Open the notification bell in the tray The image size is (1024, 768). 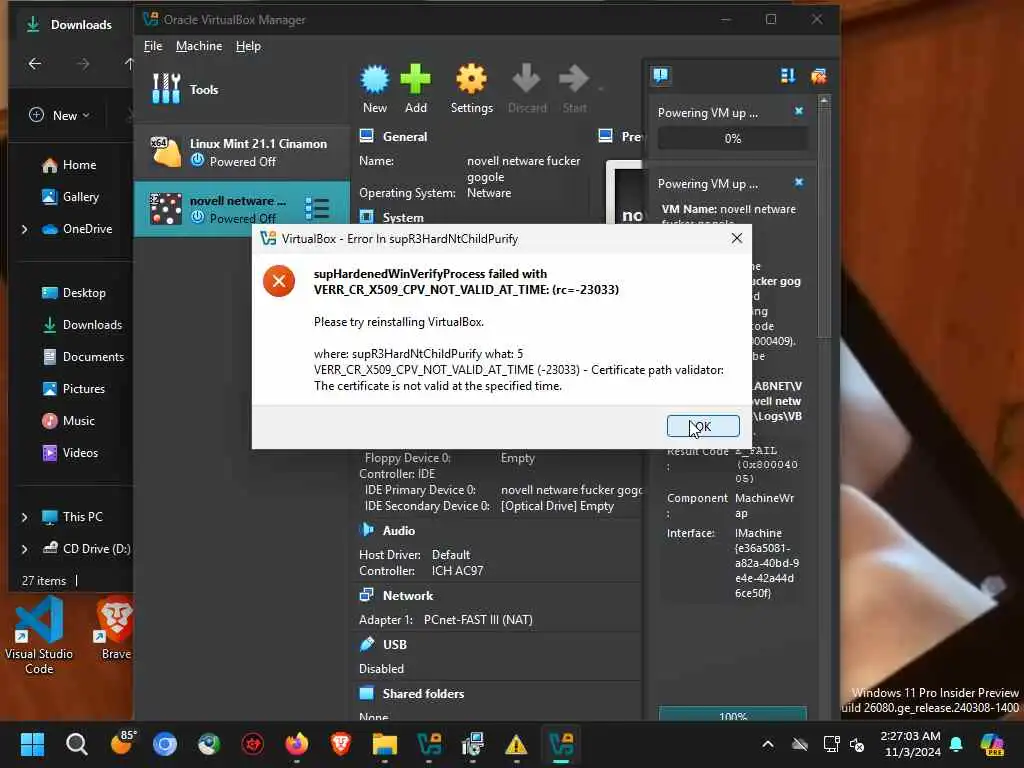tap(956, 744)
